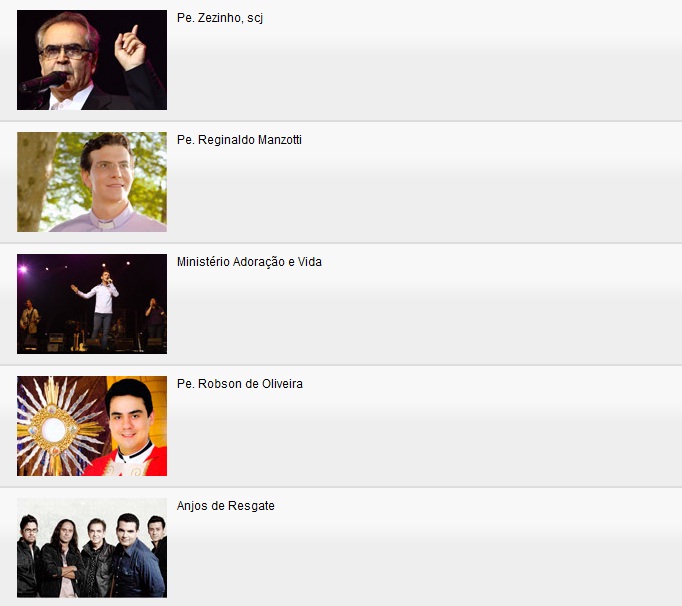Screen dimensions: 682x606
Task: Click the "Pe. Robson de Oliveira" label
Action: pos(240,384)
